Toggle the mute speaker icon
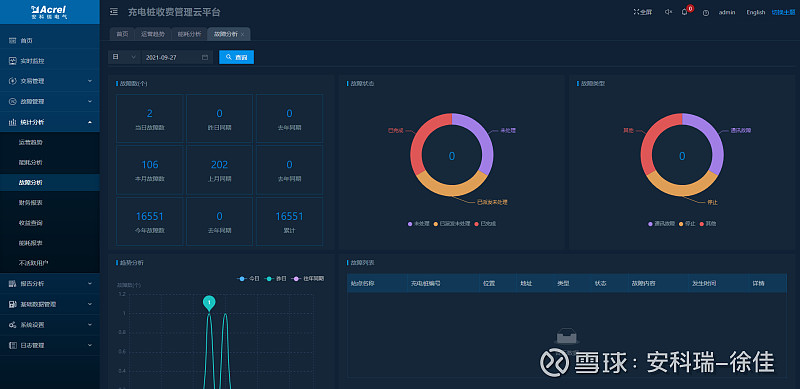This screenshot has width=800, height=389. point(668,12)
